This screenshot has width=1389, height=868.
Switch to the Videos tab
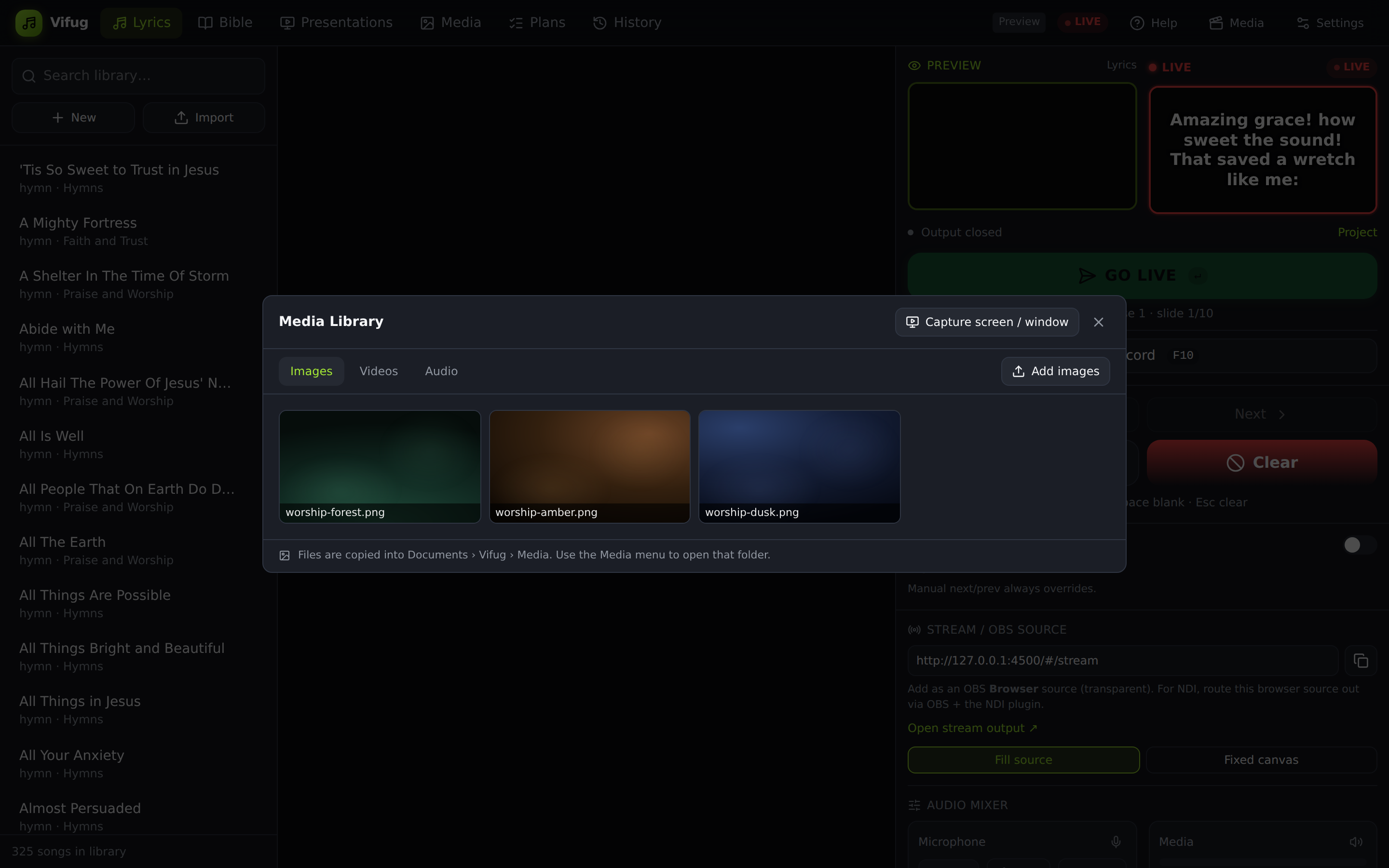point(379,371)
